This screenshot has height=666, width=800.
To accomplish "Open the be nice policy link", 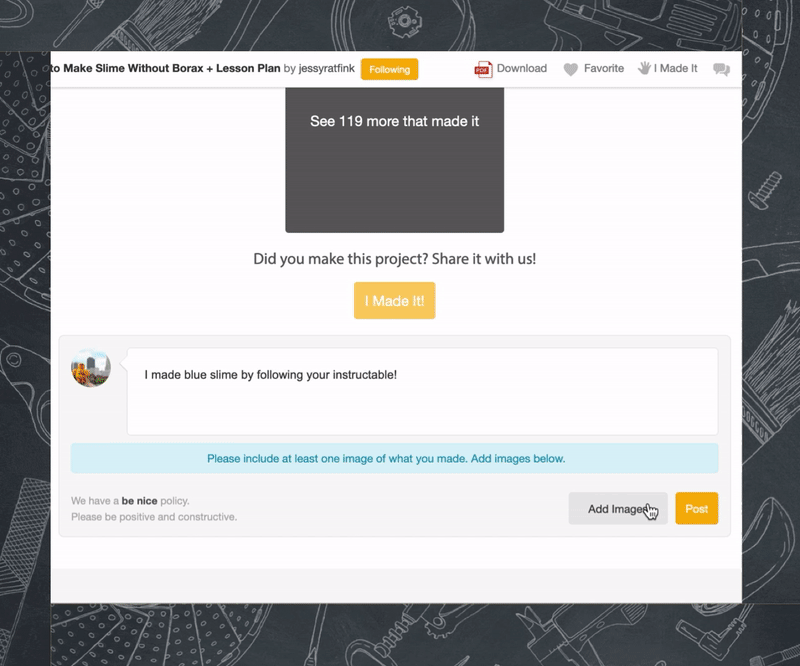I will point(139,501).
